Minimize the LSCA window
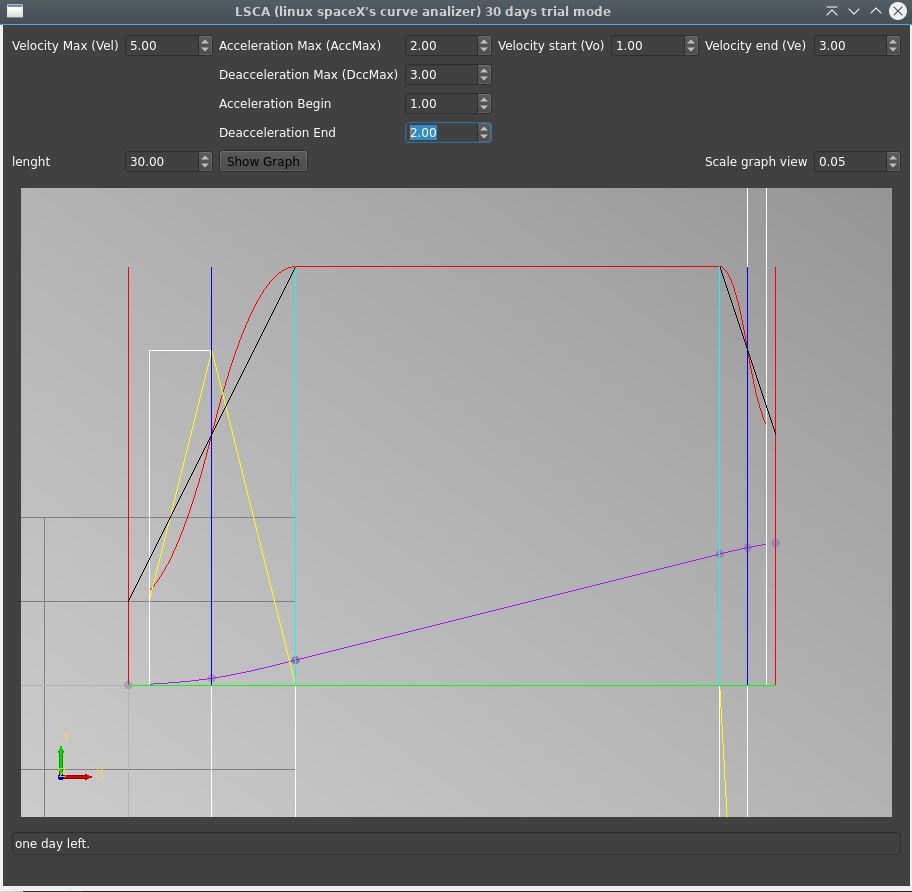Image resolution: width=912 pixels, height=892 pixels. click(854, 11)
